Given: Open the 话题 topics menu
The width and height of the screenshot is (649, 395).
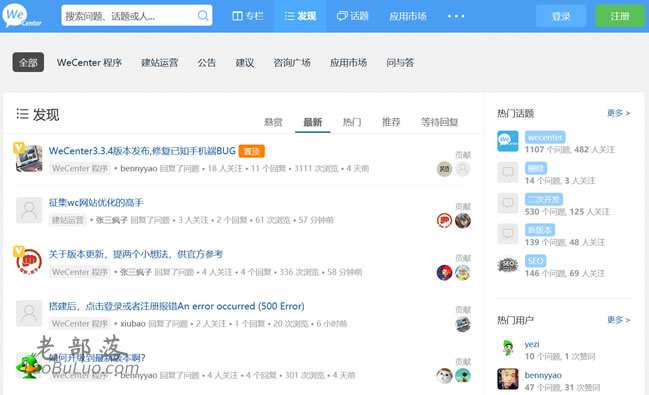Looking at the screenshot, I should point(353,16).
